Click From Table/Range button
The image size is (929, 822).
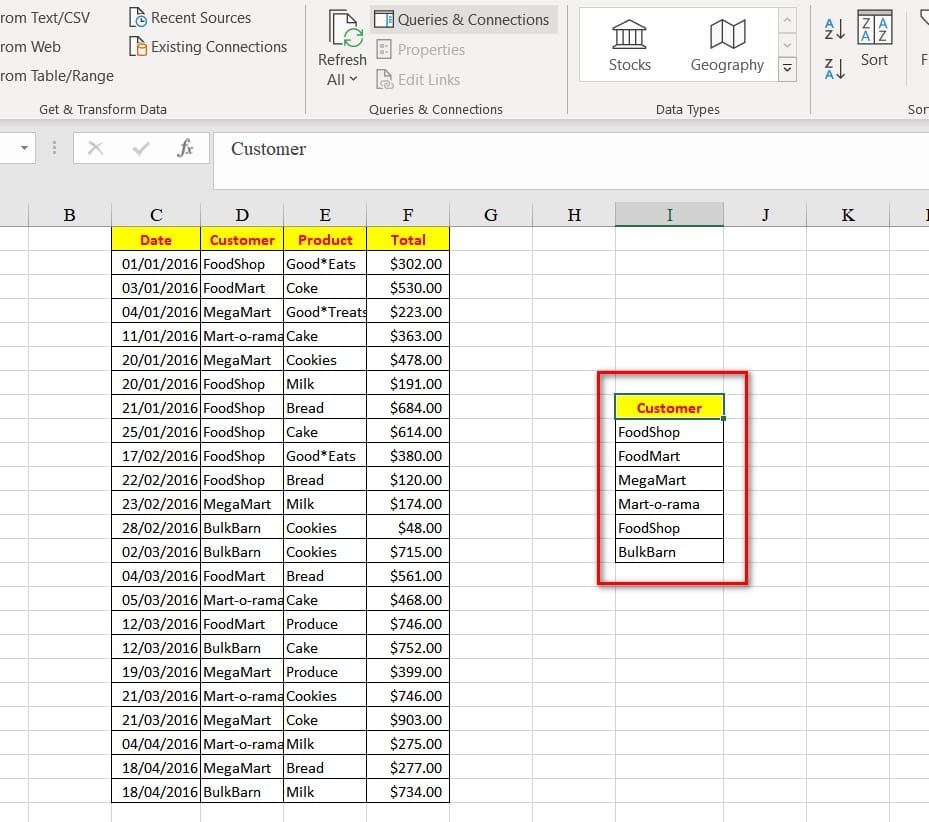56,76
